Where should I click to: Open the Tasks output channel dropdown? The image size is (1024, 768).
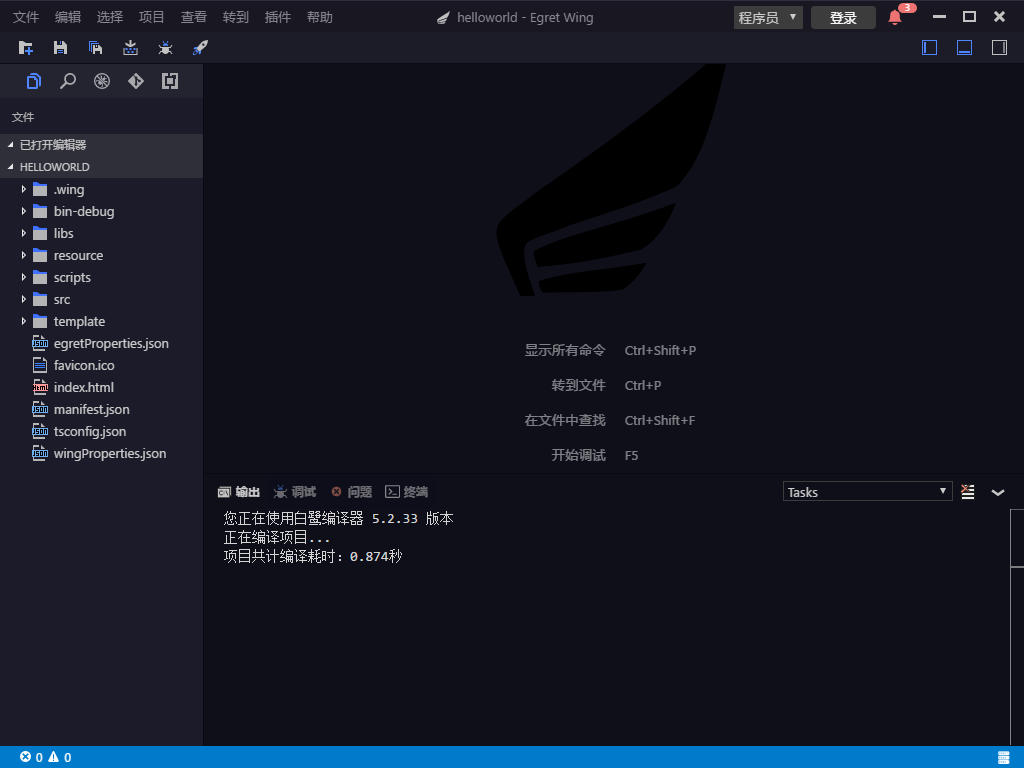(867, 492)
